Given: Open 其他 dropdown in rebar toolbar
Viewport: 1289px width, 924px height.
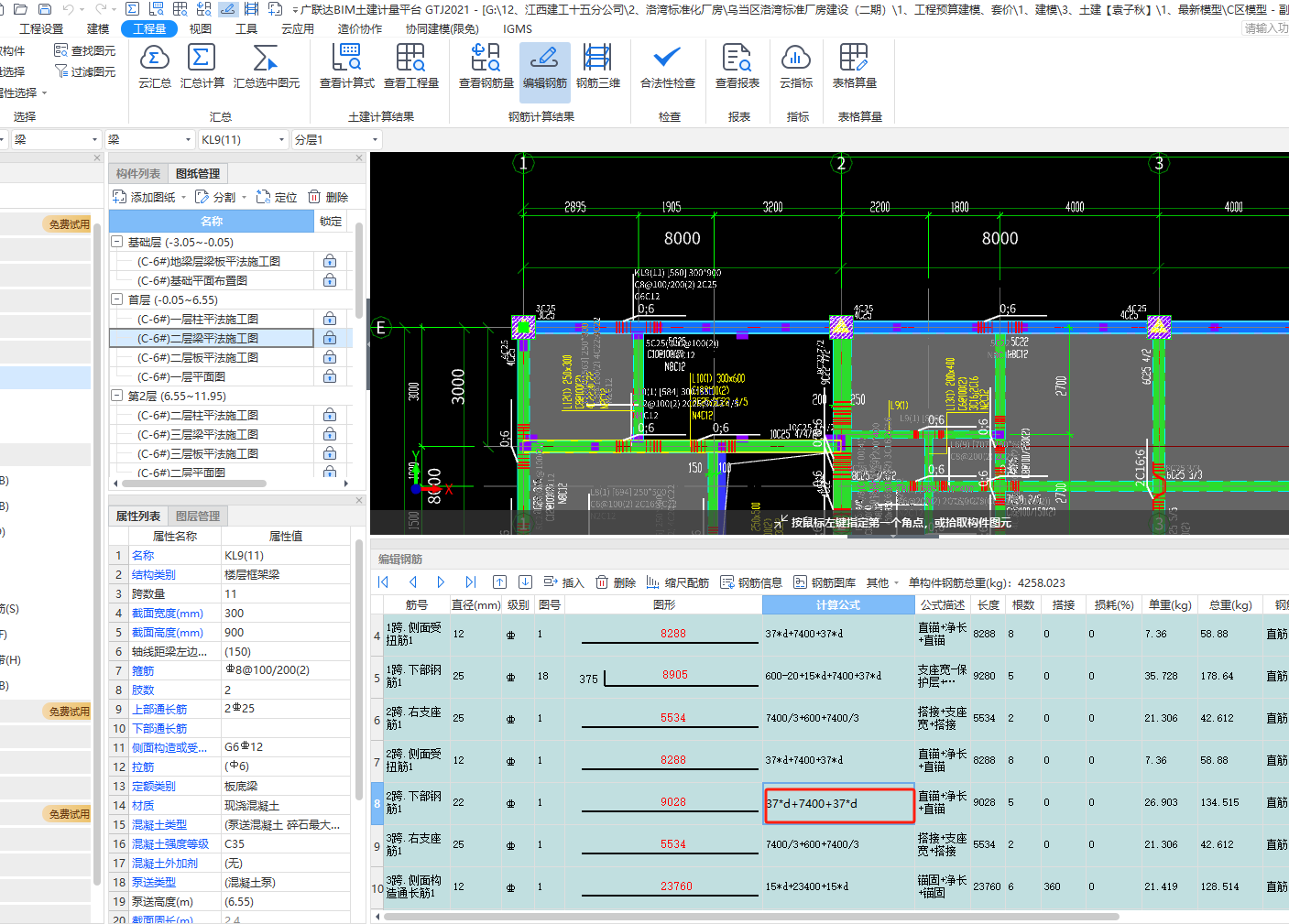Looking at the screenshot, I should 882,582.
